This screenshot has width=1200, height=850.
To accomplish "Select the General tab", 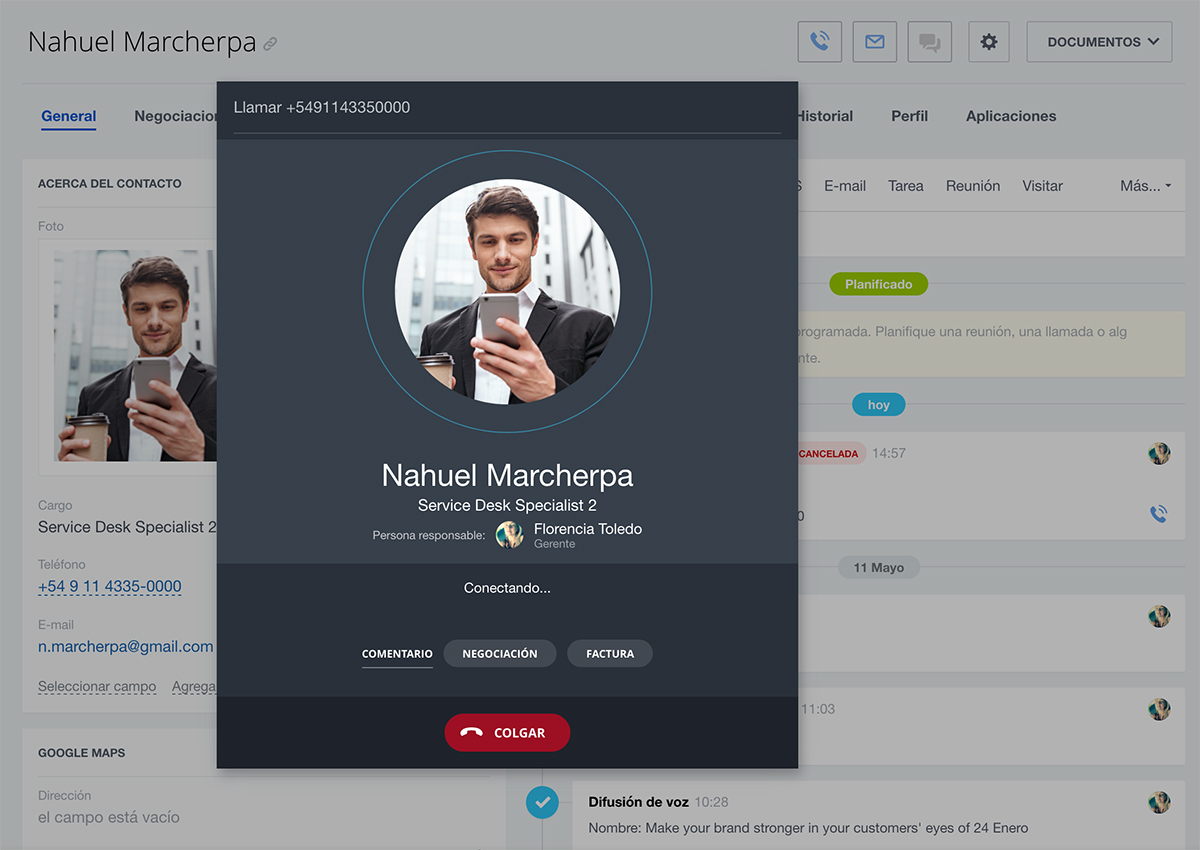I will click(x=69, y=116).
